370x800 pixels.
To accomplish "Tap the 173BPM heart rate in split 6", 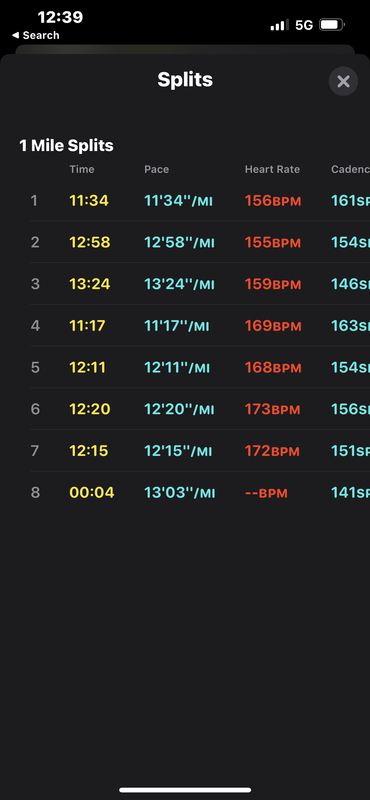I will tap(273, 409).
